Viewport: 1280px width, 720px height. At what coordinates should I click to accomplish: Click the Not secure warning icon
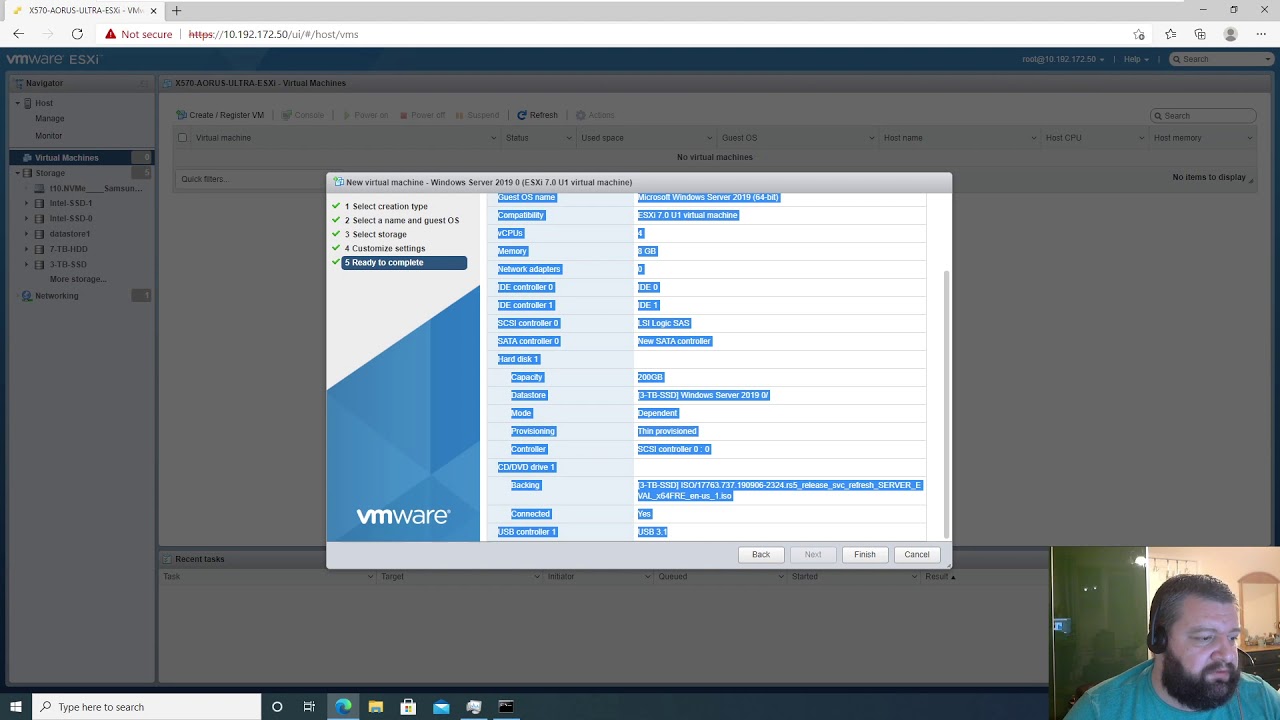coord(110,34)
